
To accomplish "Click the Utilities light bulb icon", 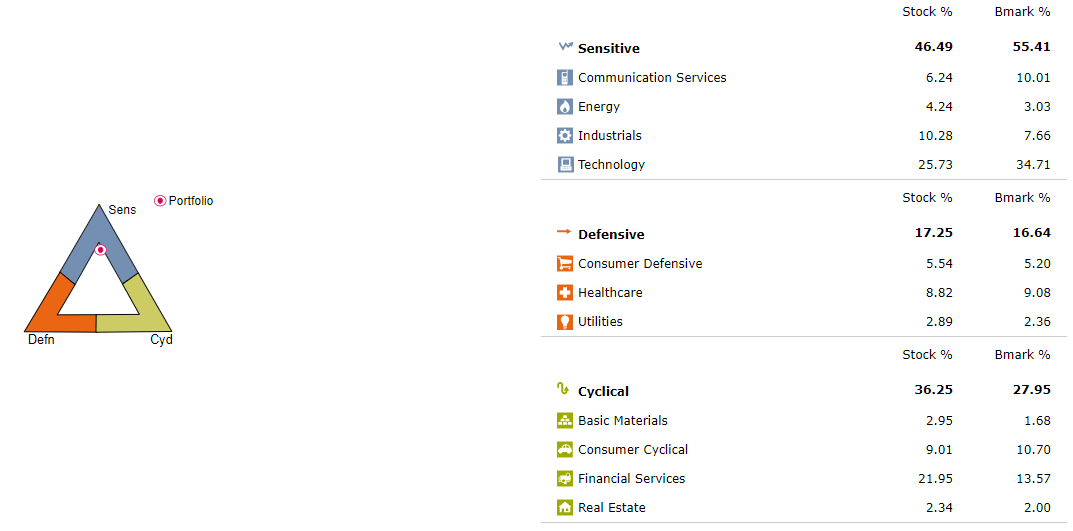I will tap(565, 322).
